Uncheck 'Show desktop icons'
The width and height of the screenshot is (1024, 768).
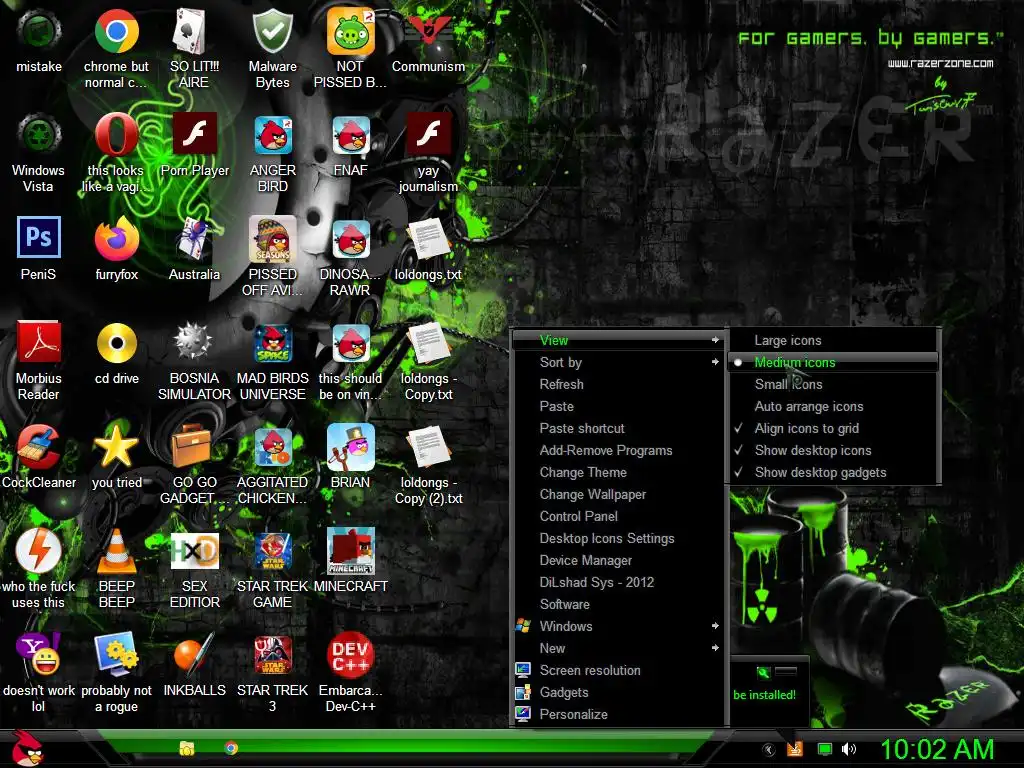pos(833,450)
